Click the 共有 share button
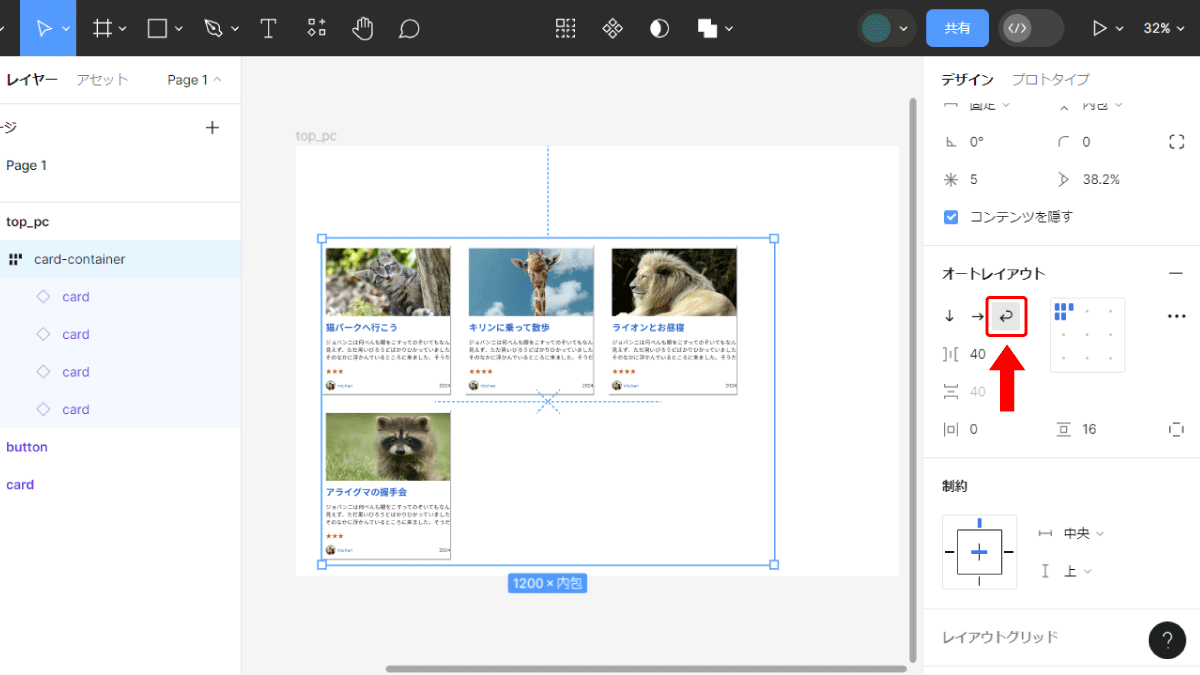 pos(958,28)
